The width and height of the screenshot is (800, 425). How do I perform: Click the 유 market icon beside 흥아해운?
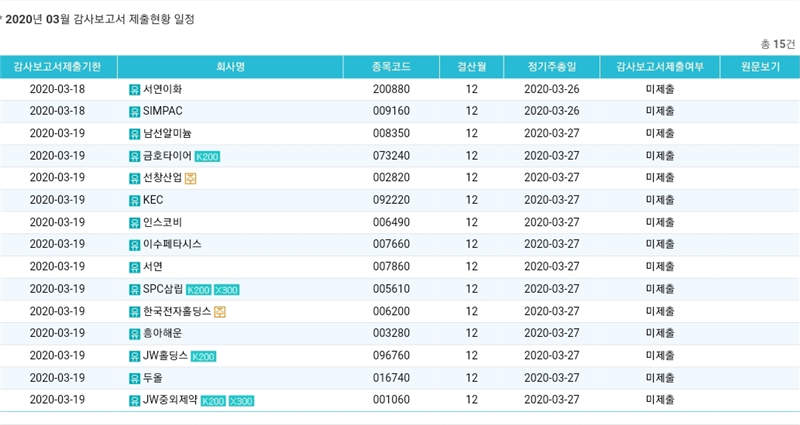(134, 334)
